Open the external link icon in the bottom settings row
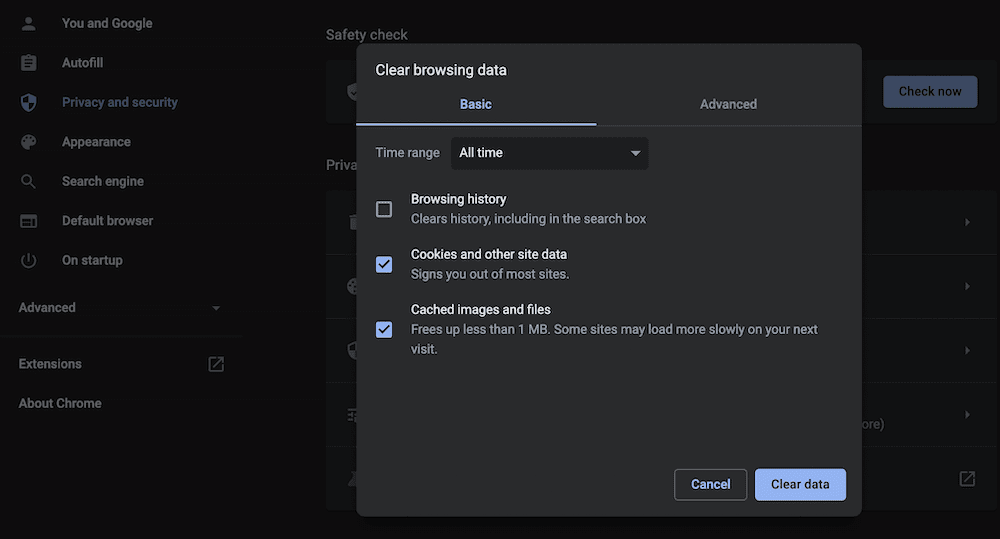Screen dimensions: 1000x539 tap(967, 478)
